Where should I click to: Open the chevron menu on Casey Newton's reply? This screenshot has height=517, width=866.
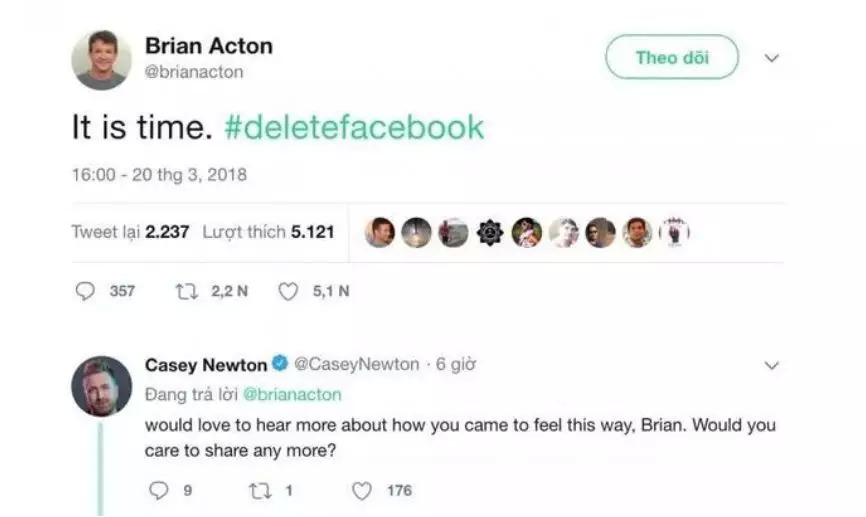pos(771,366)
